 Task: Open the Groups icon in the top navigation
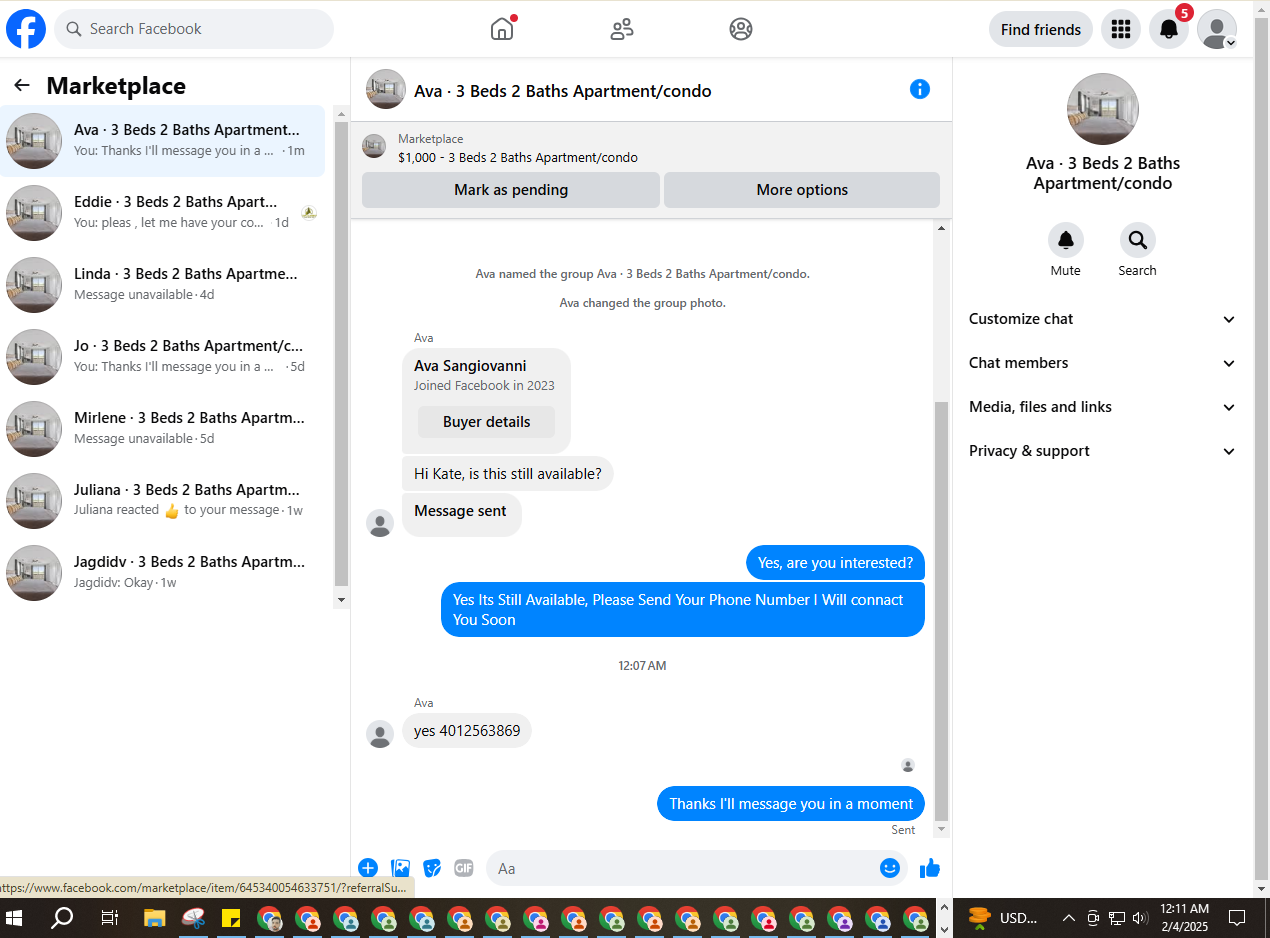741,29
